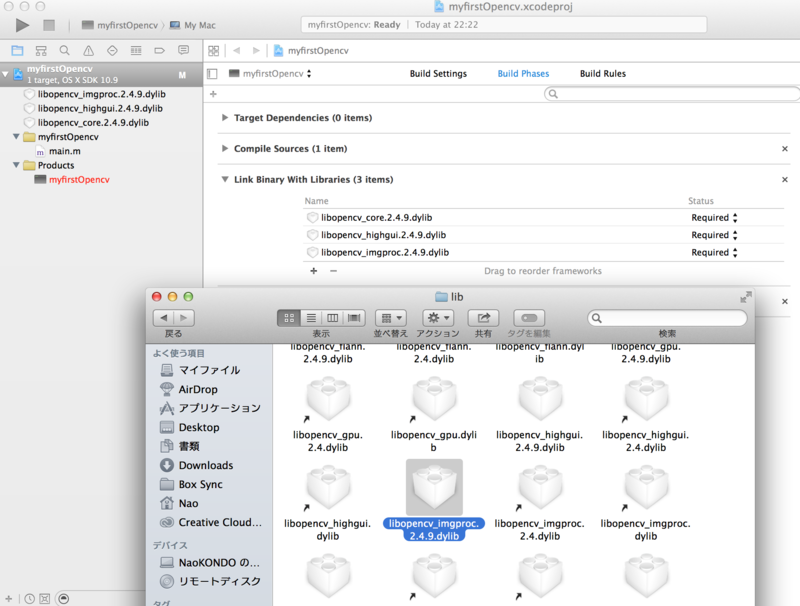Open the Breakpoint navigator

point(159,50)
